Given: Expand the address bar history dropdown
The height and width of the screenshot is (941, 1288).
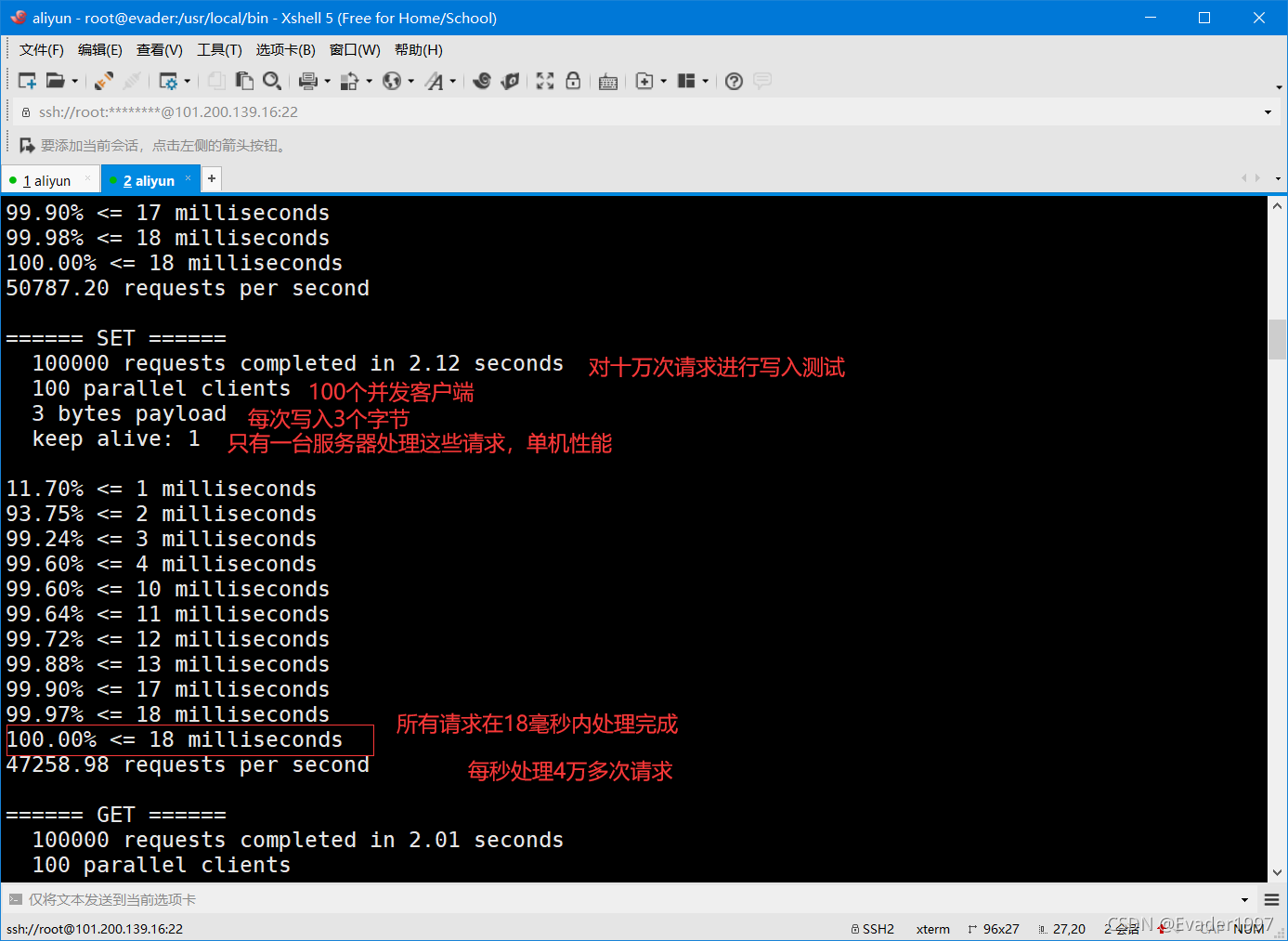Looking at the screenshot, I should pyautogui.click(x=1268, y=112).
